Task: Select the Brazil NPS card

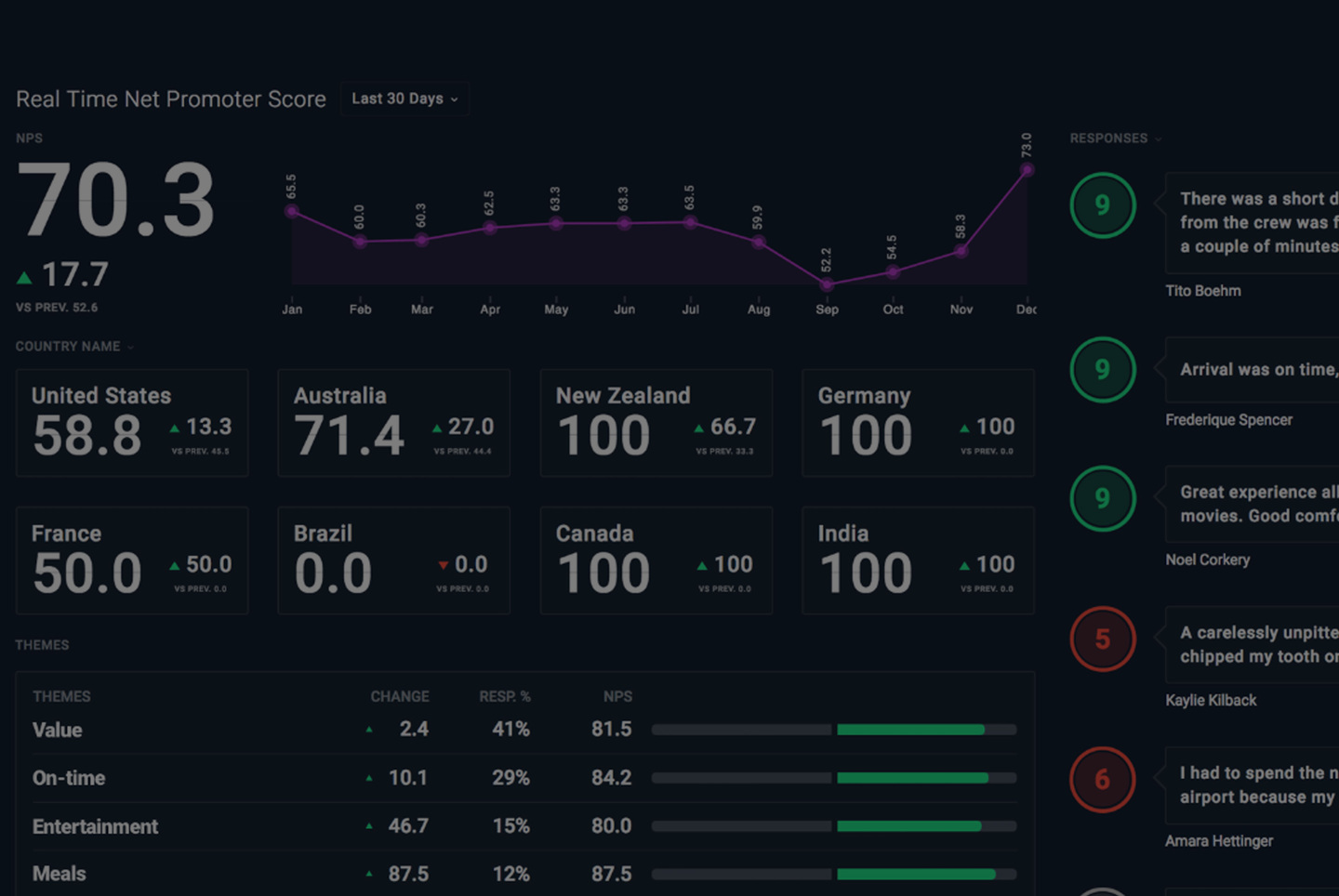Action: coord(394,560)
